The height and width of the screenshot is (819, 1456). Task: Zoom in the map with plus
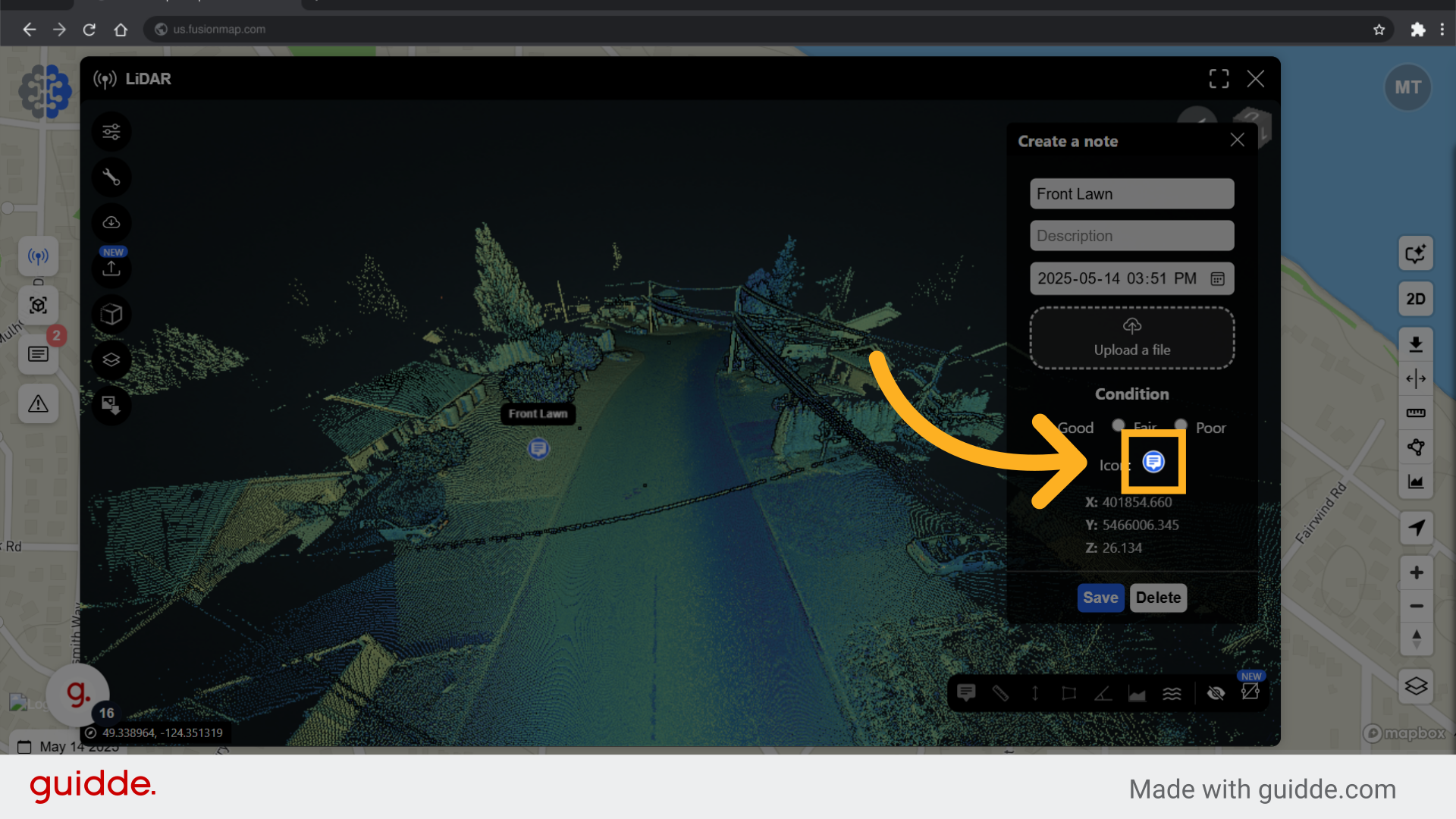point(1415,573)
